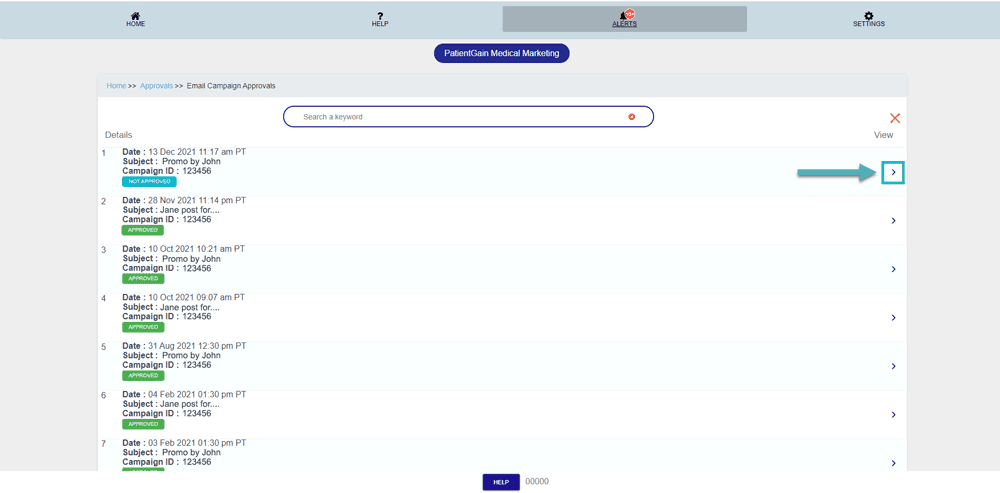Open Help via question mark icon
The height and width of the screenshot is (493, 1000).
pyautogui.click(x=380, y=16)
